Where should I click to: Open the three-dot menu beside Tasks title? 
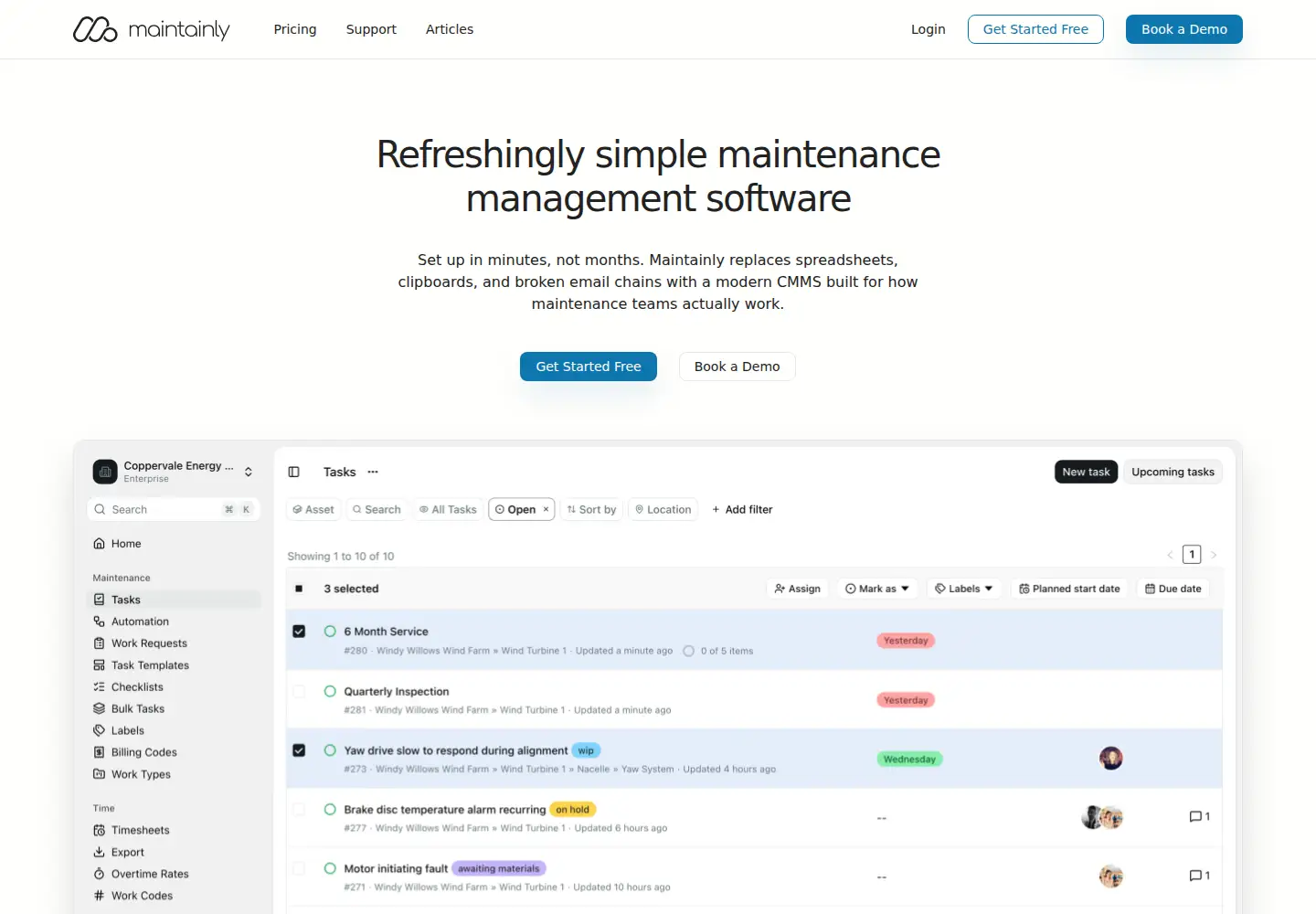coord(373,473)
